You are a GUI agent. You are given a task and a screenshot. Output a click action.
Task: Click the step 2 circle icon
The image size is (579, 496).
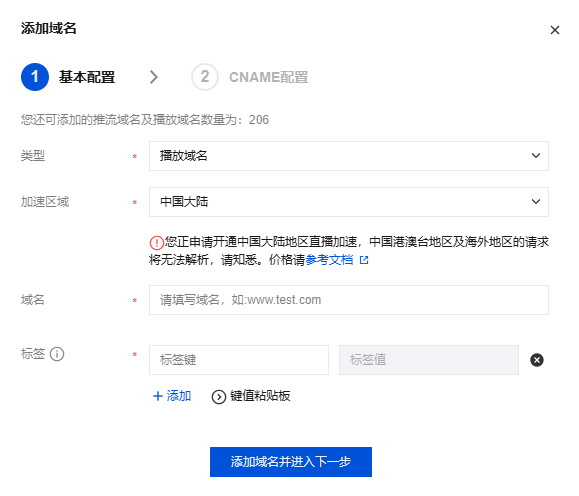pos(205,77)
